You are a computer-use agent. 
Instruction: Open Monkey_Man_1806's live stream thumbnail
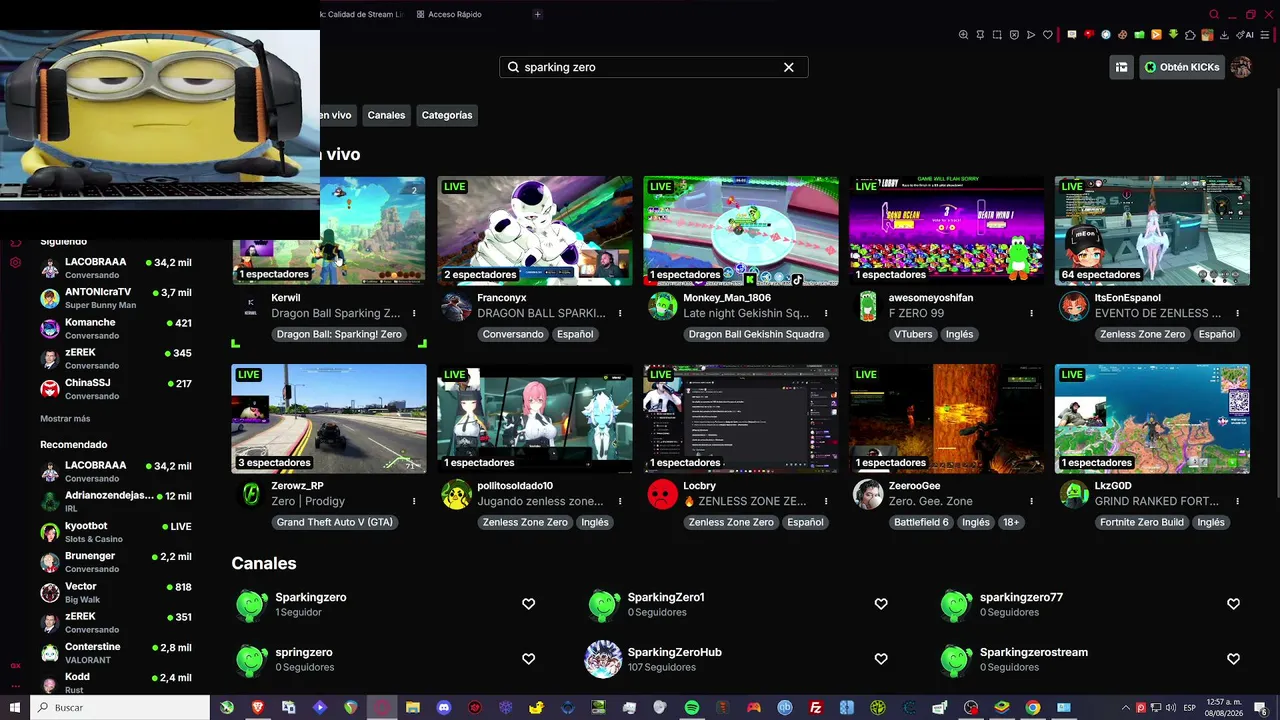click(741, 231)
